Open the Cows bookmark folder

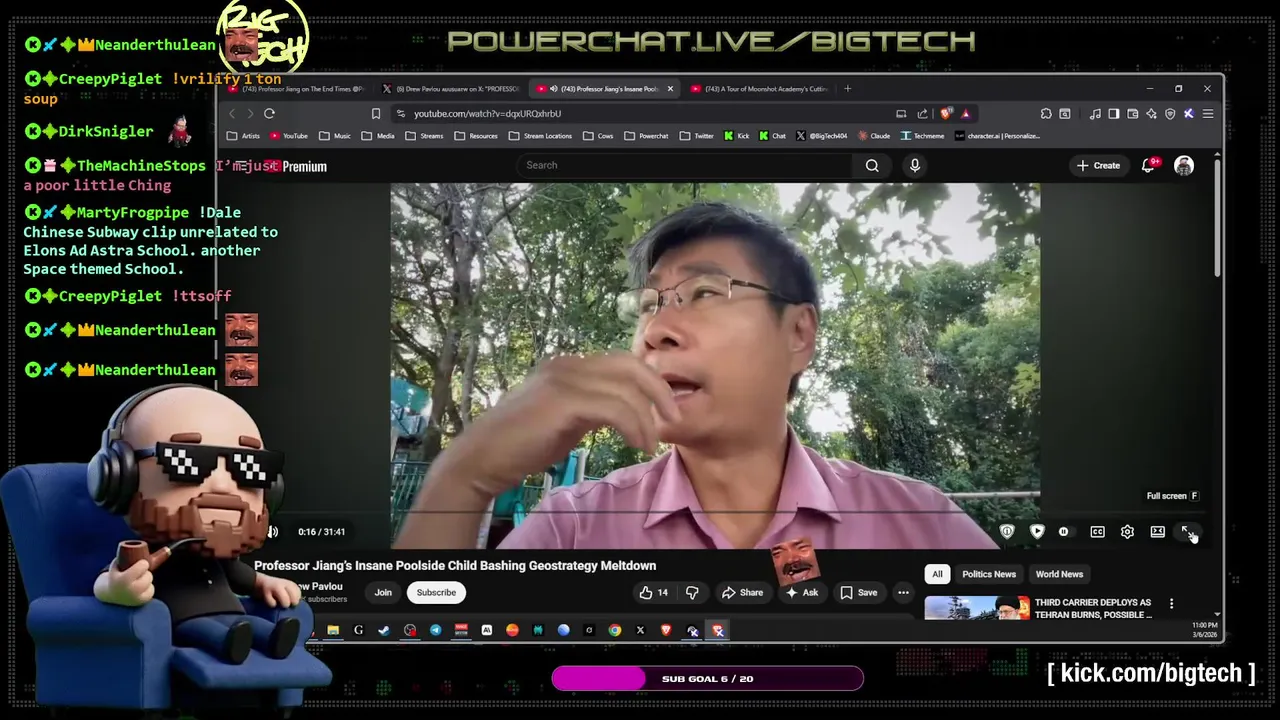598,136
